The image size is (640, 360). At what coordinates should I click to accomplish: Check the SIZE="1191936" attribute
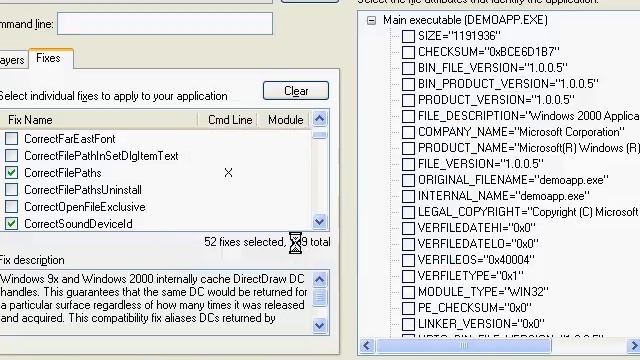tap(408, 36)
